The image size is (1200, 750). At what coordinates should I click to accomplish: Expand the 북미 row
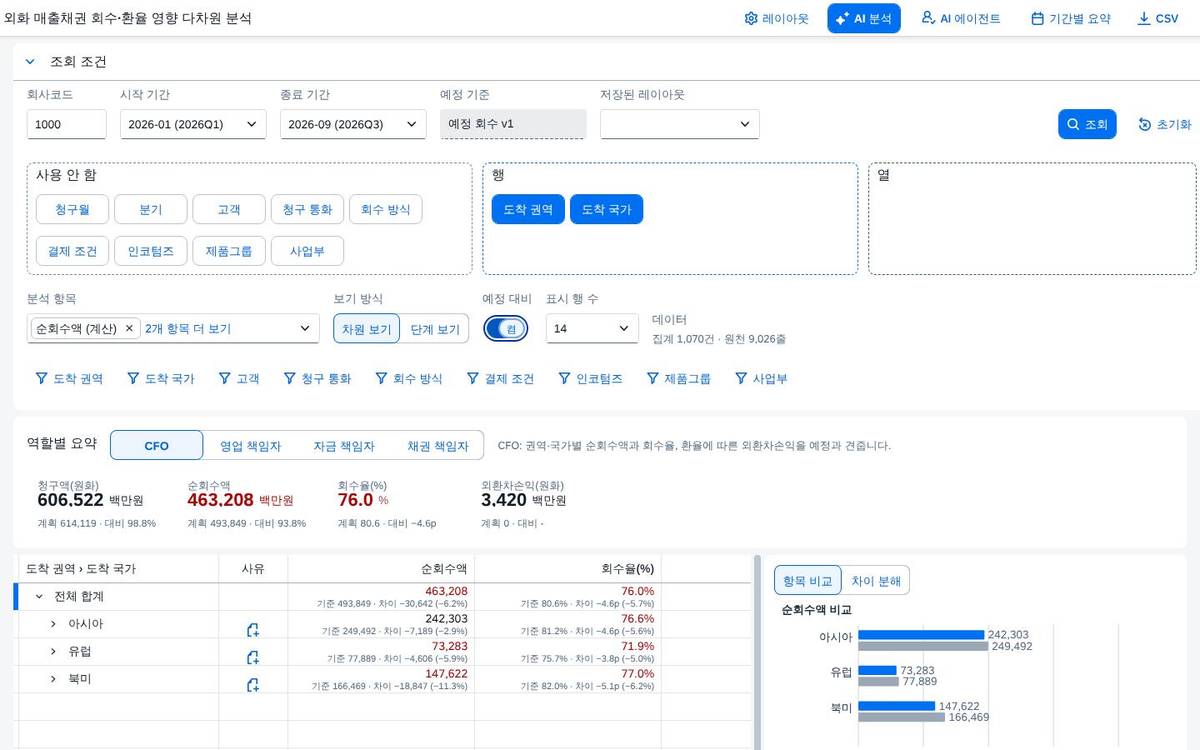(x=53, y=679)
